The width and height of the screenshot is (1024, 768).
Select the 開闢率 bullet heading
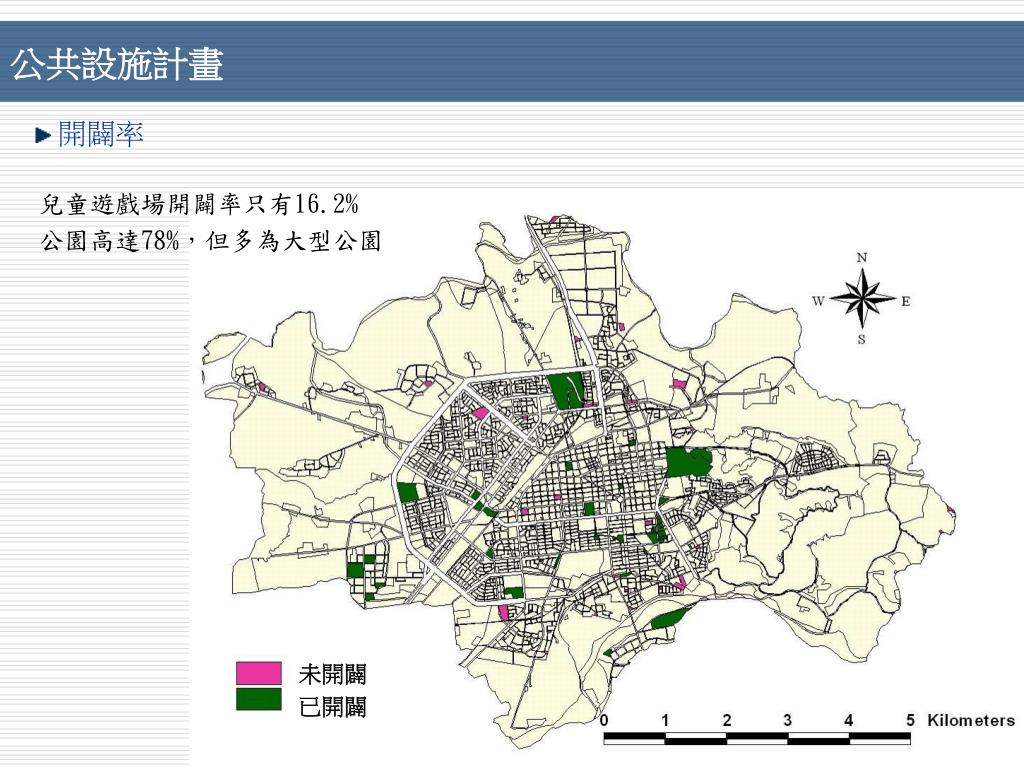tap(101, 134)
